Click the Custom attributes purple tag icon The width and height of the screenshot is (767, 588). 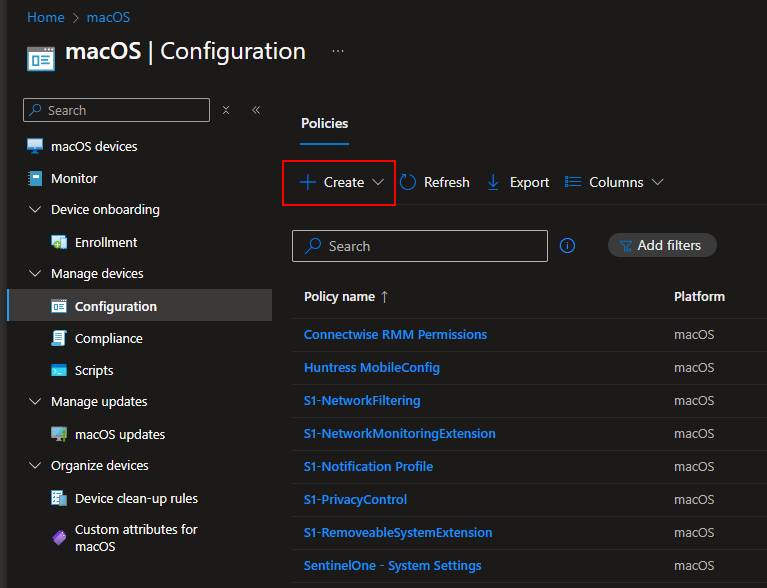point(59,538)
